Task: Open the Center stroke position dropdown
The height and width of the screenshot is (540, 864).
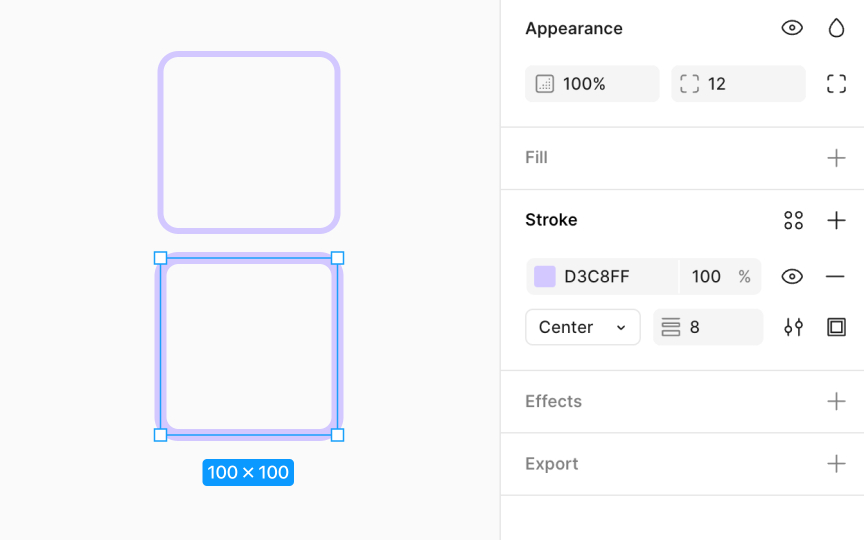Action: click(x=582, y=327)
